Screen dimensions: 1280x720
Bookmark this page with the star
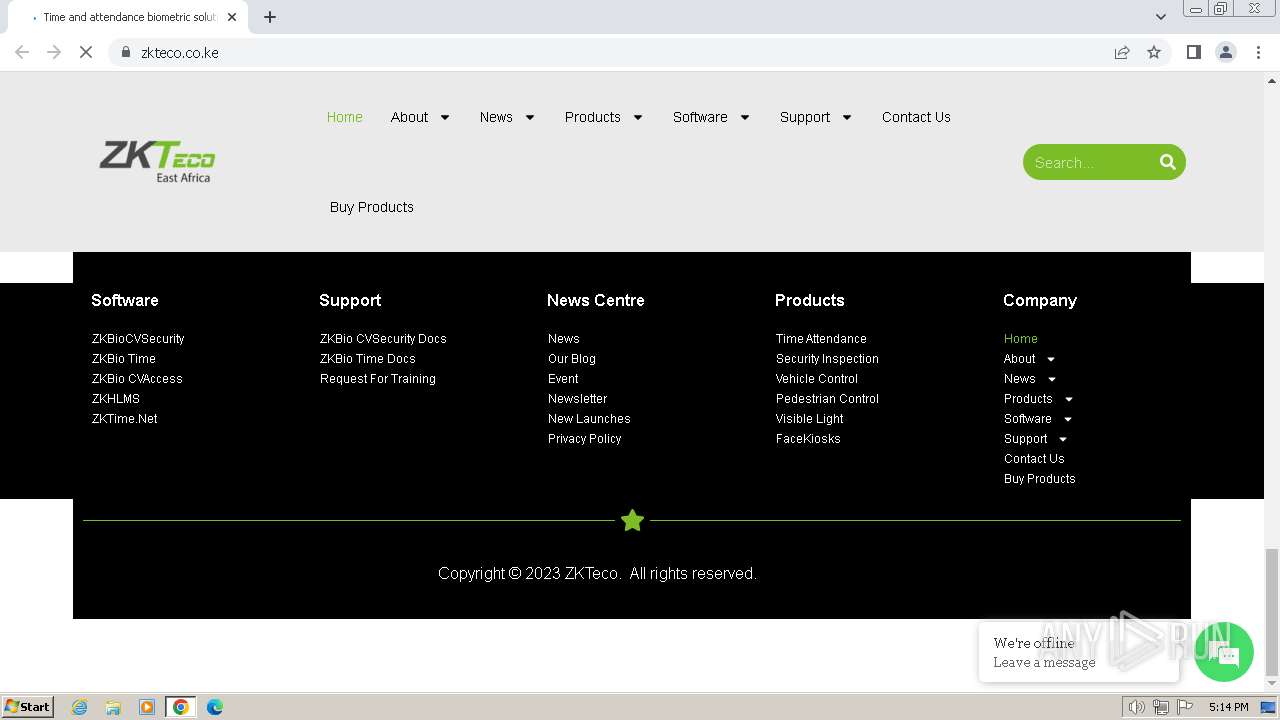pos(1154,52)
